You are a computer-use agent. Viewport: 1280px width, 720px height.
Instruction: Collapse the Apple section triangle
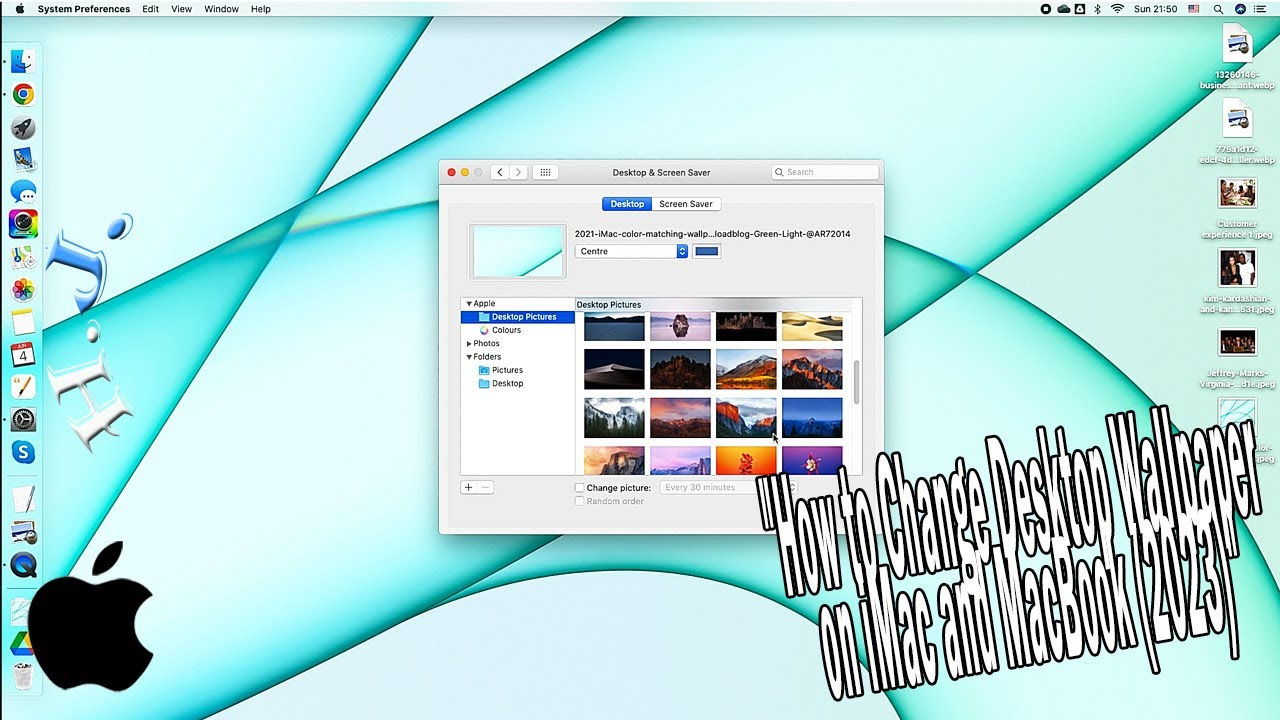(469, 304)
